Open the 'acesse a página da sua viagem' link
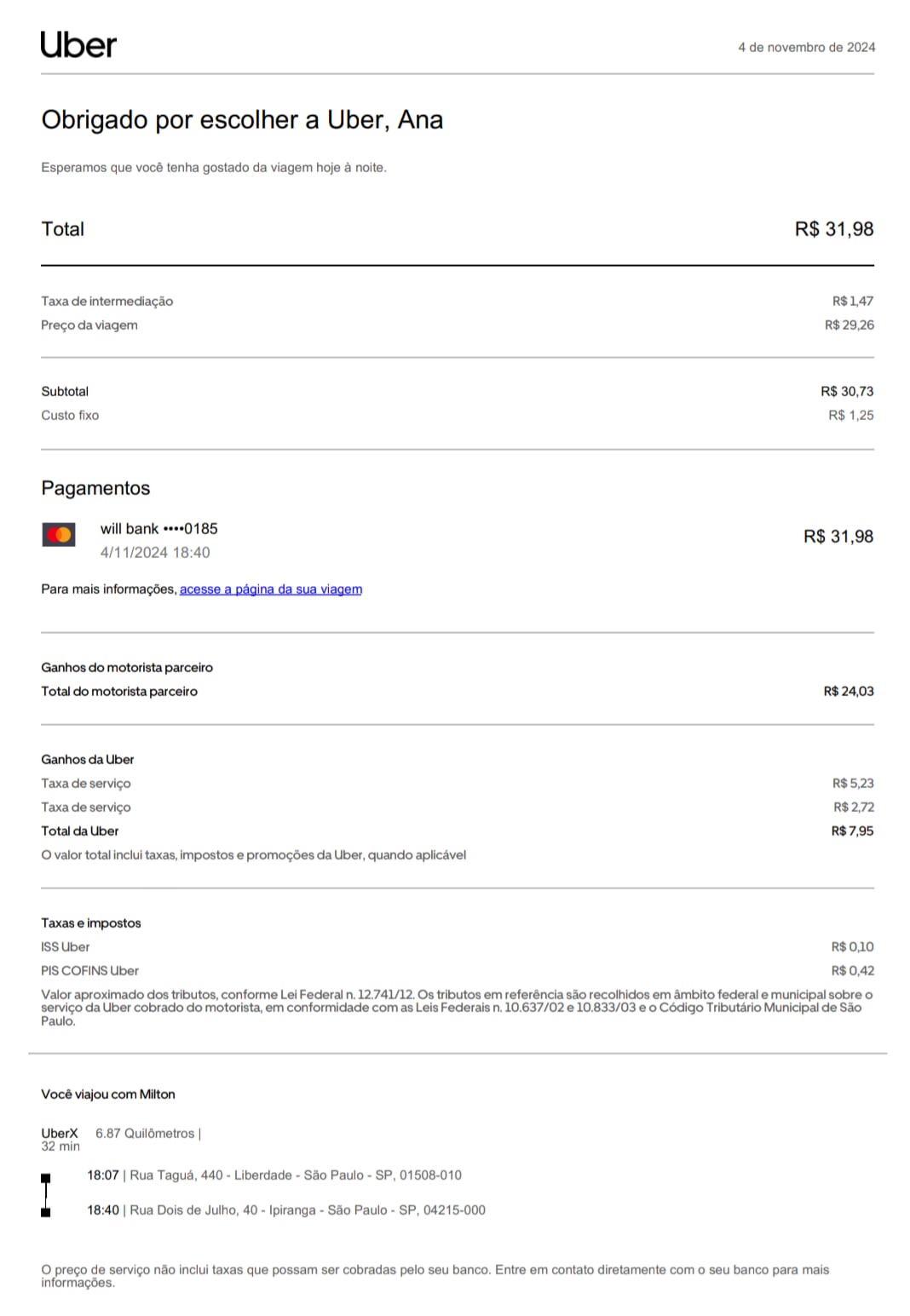Screen dimensions: 910x1316 tap(271, 589)
